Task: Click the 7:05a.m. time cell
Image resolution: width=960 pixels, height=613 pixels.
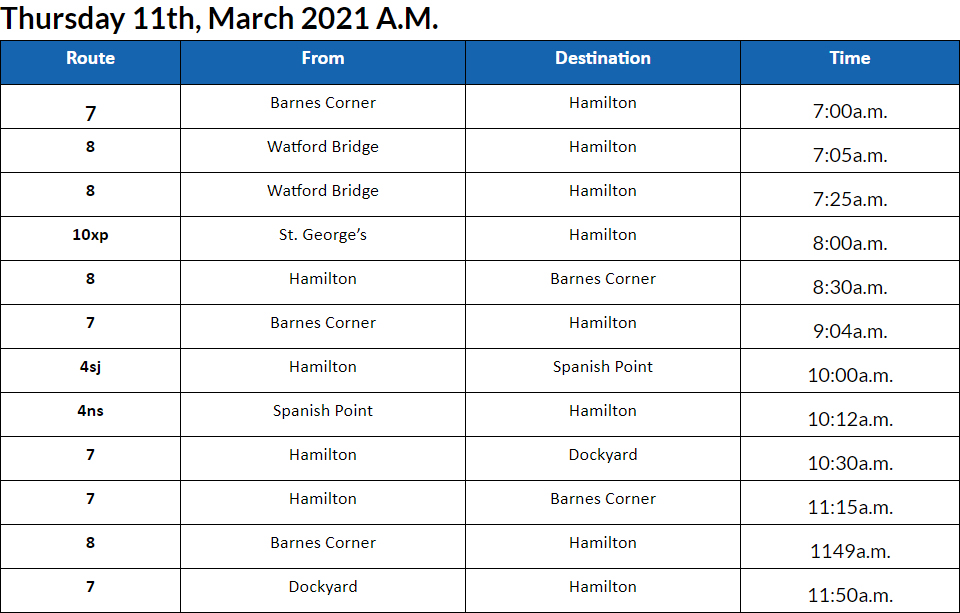Action: tap(849, 155)
